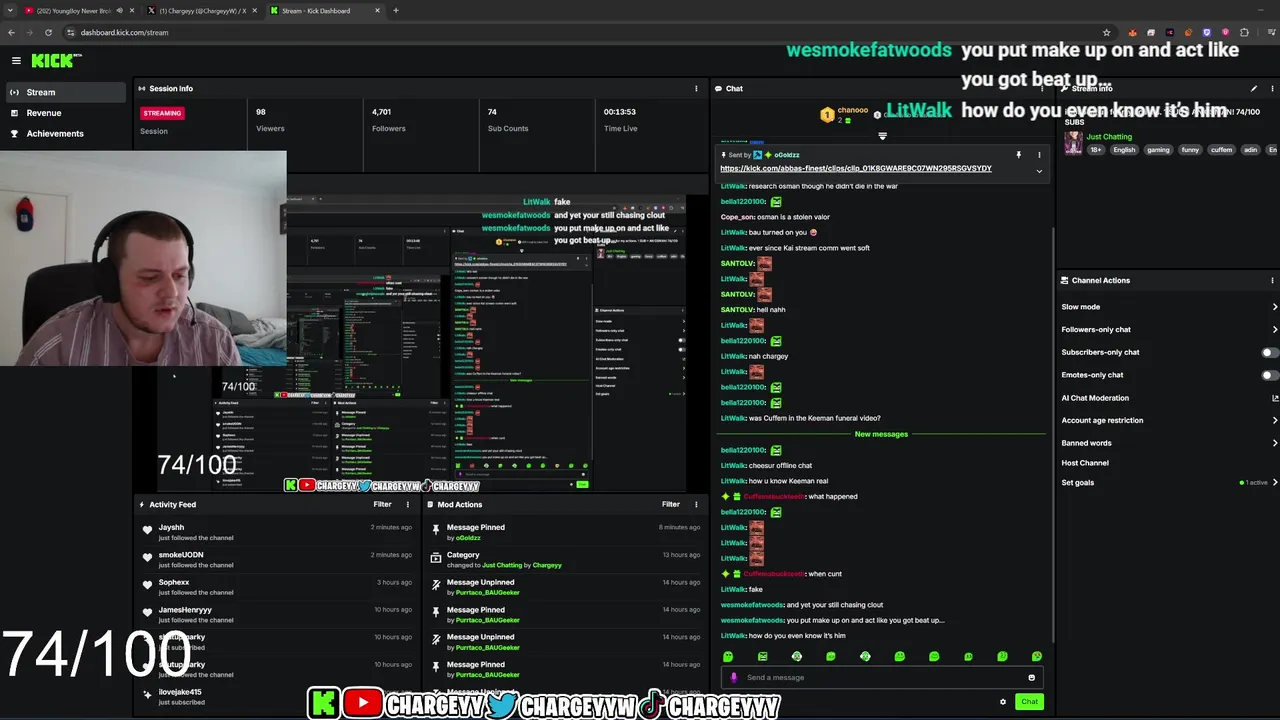The image size is (1280, 720).
Task: Click Sophexx in the Activity Feed
Action: coord(174,582)
